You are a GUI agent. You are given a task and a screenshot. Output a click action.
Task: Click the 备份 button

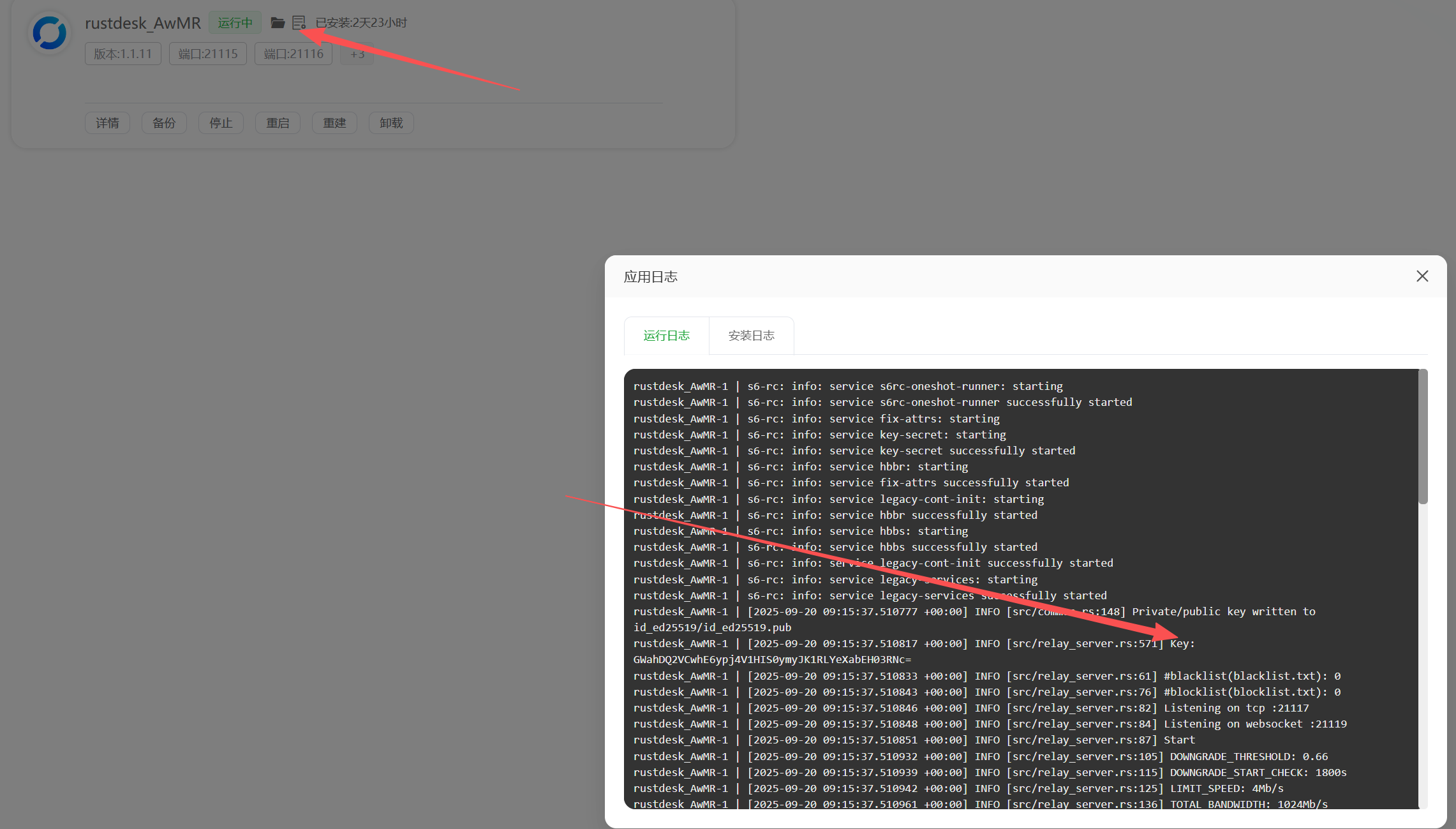(164, 123)
